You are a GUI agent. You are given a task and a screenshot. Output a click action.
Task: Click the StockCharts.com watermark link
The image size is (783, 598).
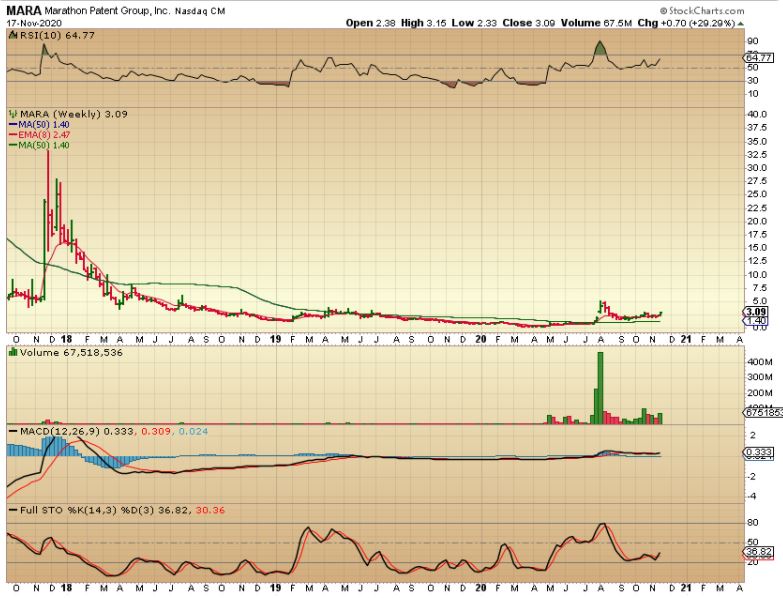(x=702, y=10)
